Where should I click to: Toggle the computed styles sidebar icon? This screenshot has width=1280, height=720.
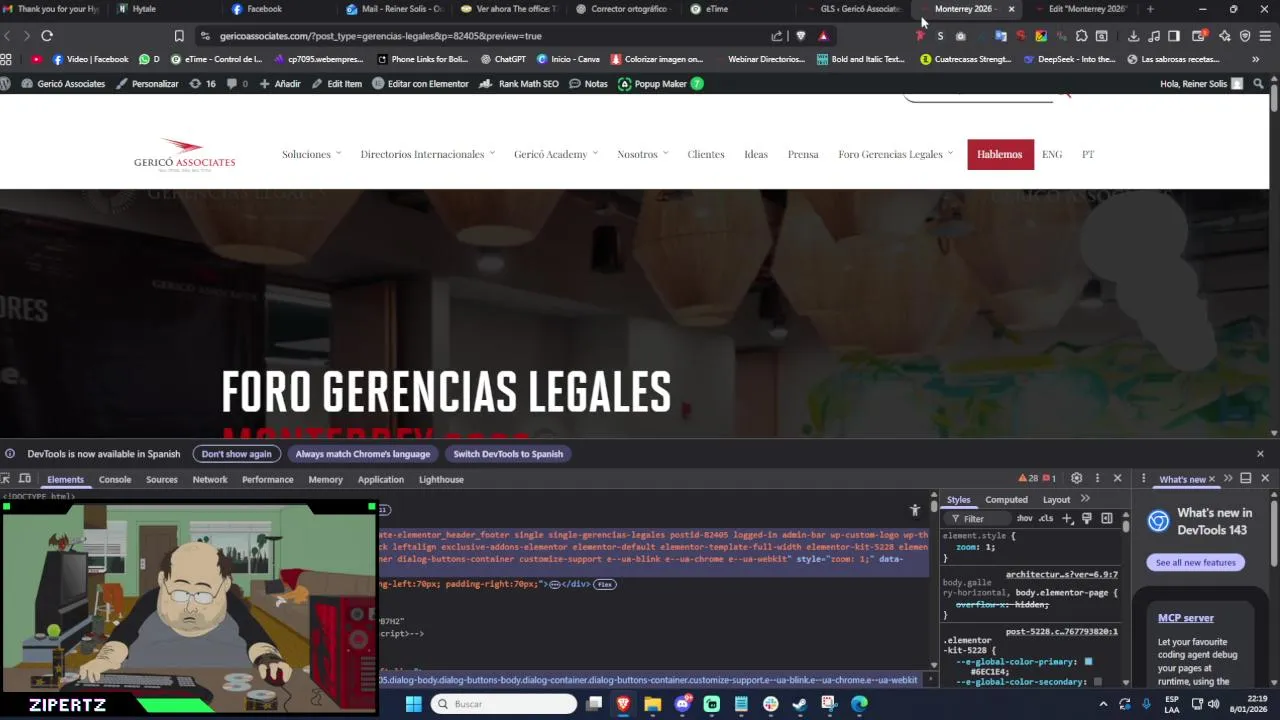tap(1107, 518)
